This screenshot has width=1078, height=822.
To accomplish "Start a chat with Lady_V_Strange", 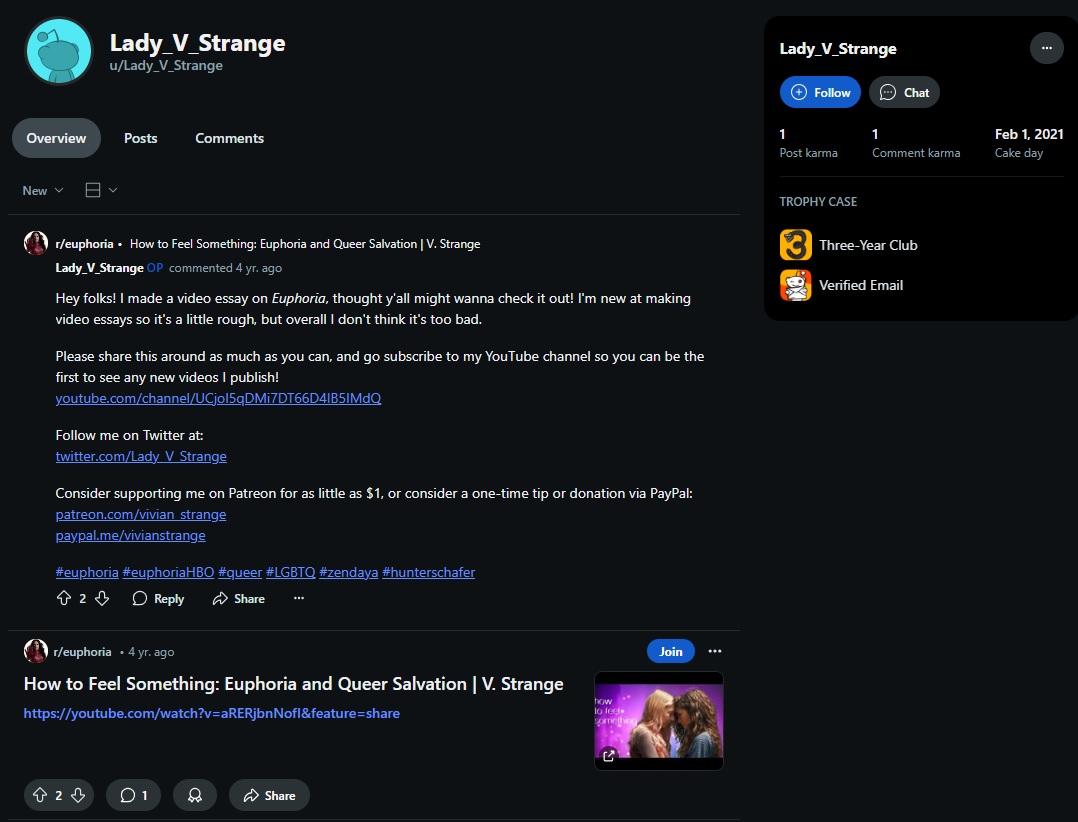I will pos(904,92).
